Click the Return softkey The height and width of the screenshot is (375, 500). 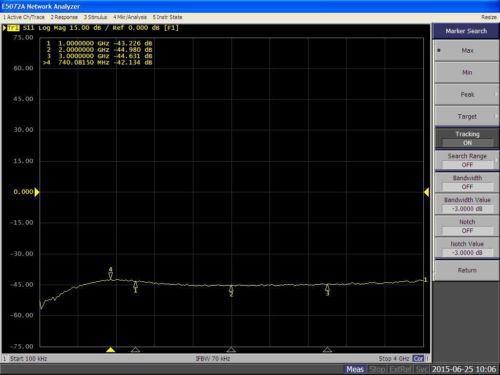point(467,270)
